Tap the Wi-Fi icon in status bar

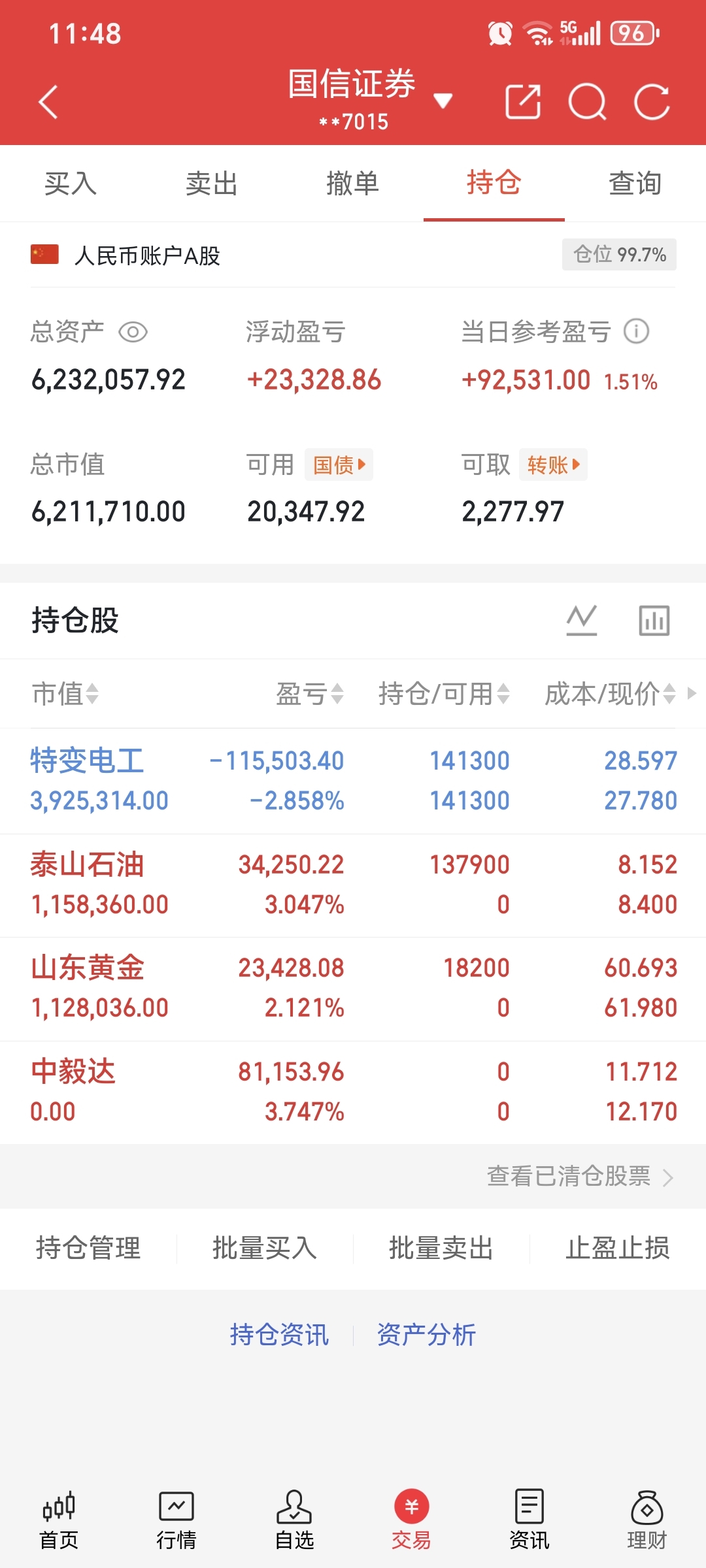pos(539,33)
